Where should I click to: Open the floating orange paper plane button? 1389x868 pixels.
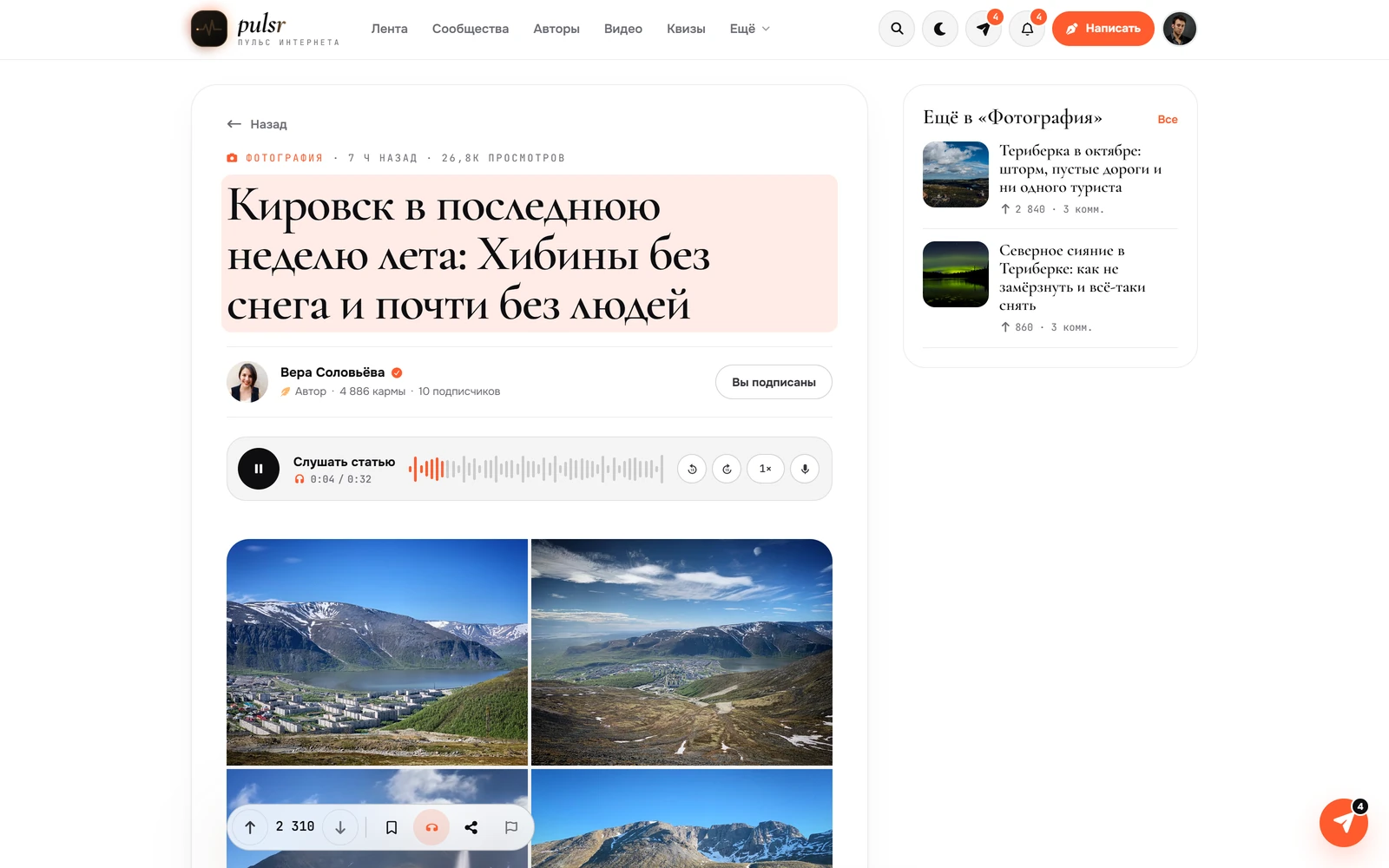(x=1344, y=823)
